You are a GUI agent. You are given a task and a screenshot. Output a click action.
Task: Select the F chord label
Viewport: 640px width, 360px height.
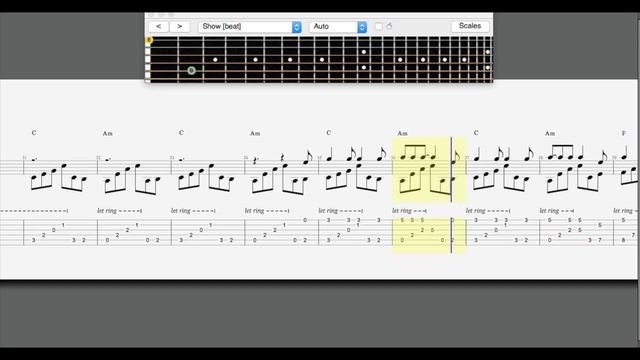(624, 133)
